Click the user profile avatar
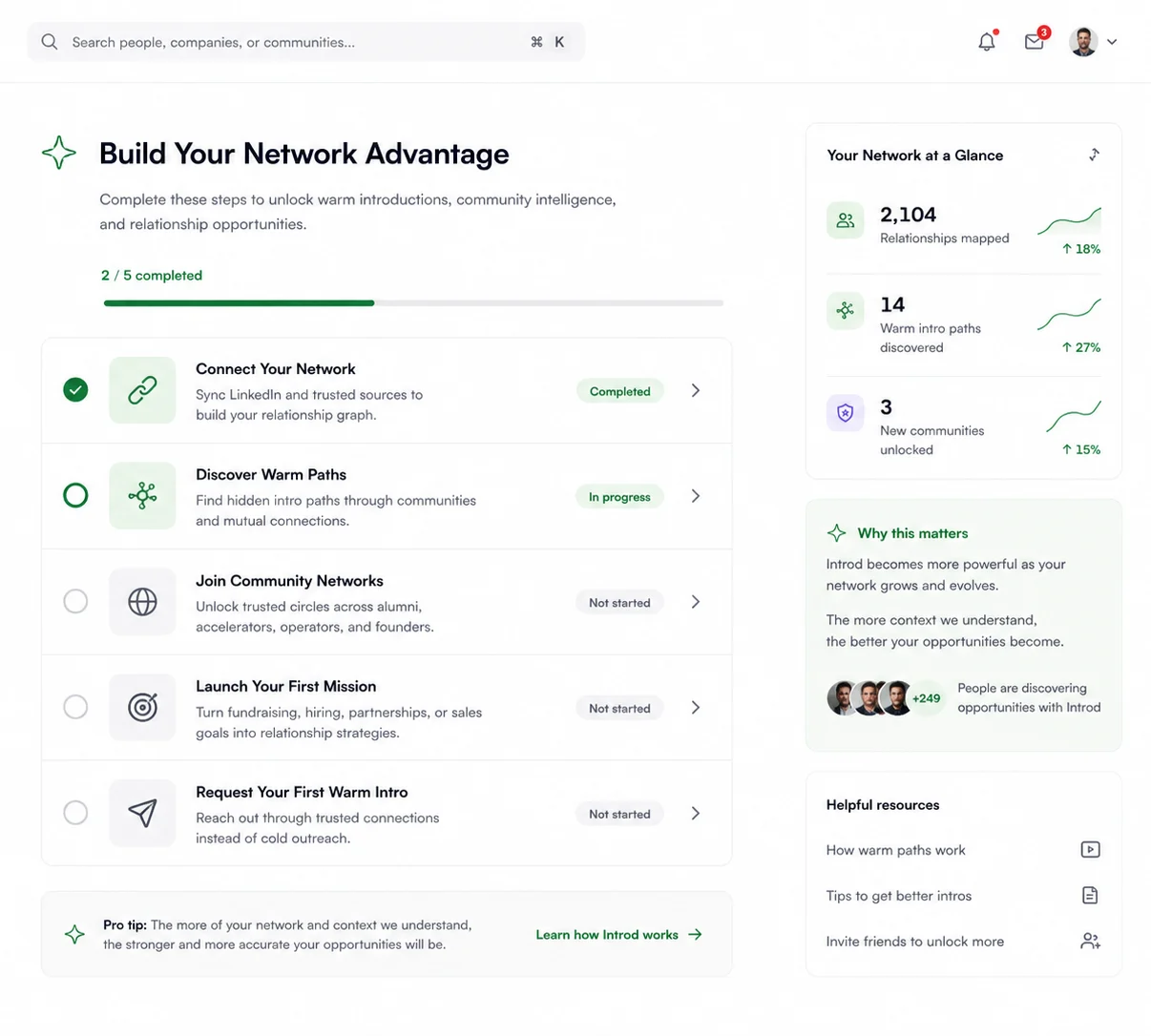The image size is (1151, 1036). (x=1083, y=42)
